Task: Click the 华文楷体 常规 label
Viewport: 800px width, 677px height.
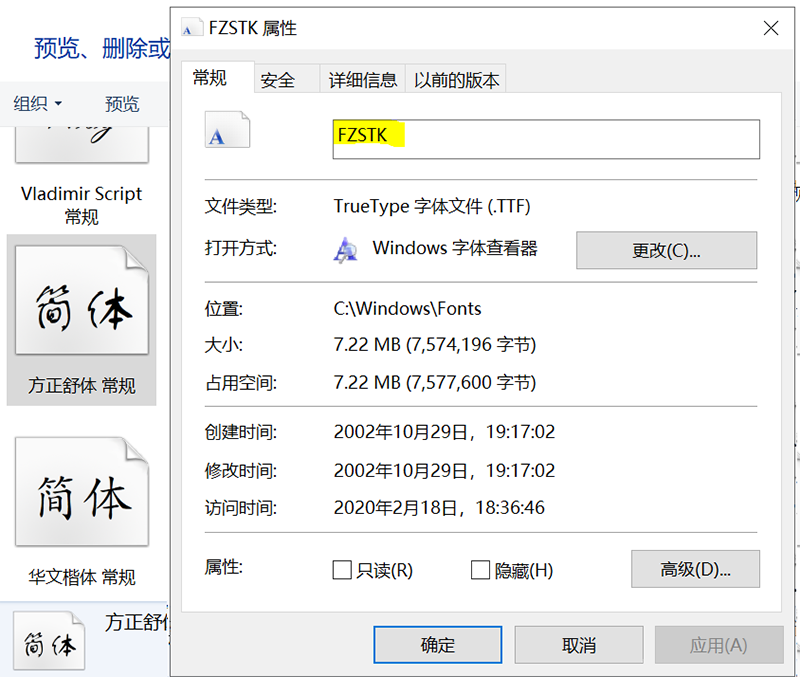Action: point(82,578)
